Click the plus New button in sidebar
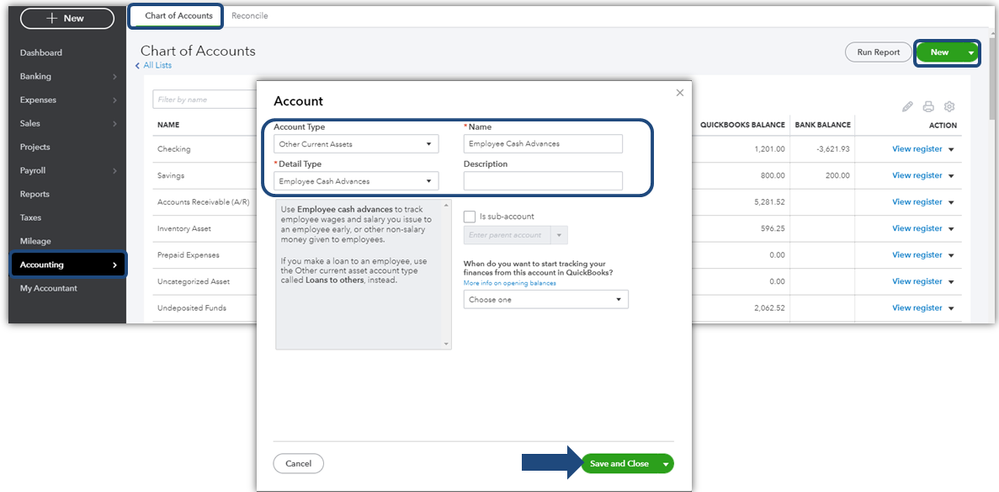 coord(66,18)
